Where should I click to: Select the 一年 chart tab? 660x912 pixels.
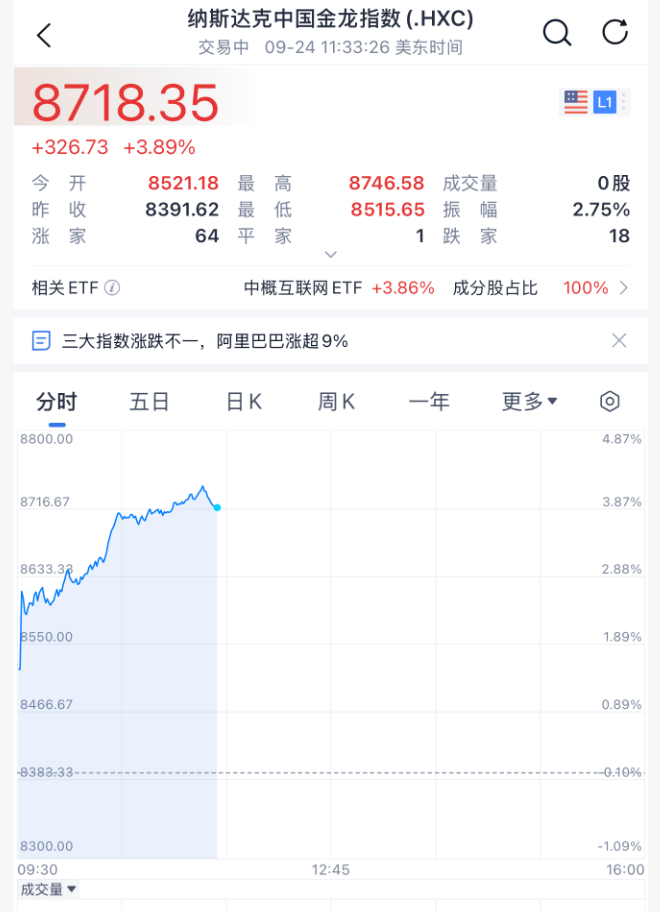click(x=429, y=401)
